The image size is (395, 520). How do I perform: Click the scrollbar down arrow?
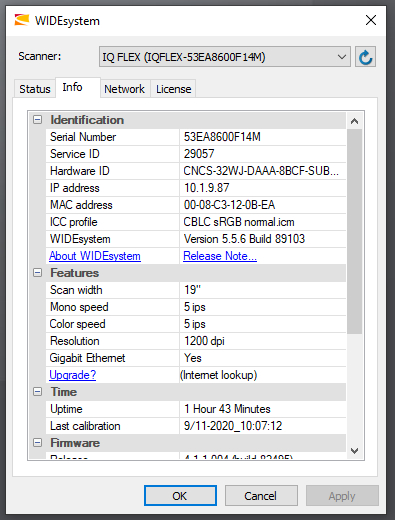tap(355, 451)
